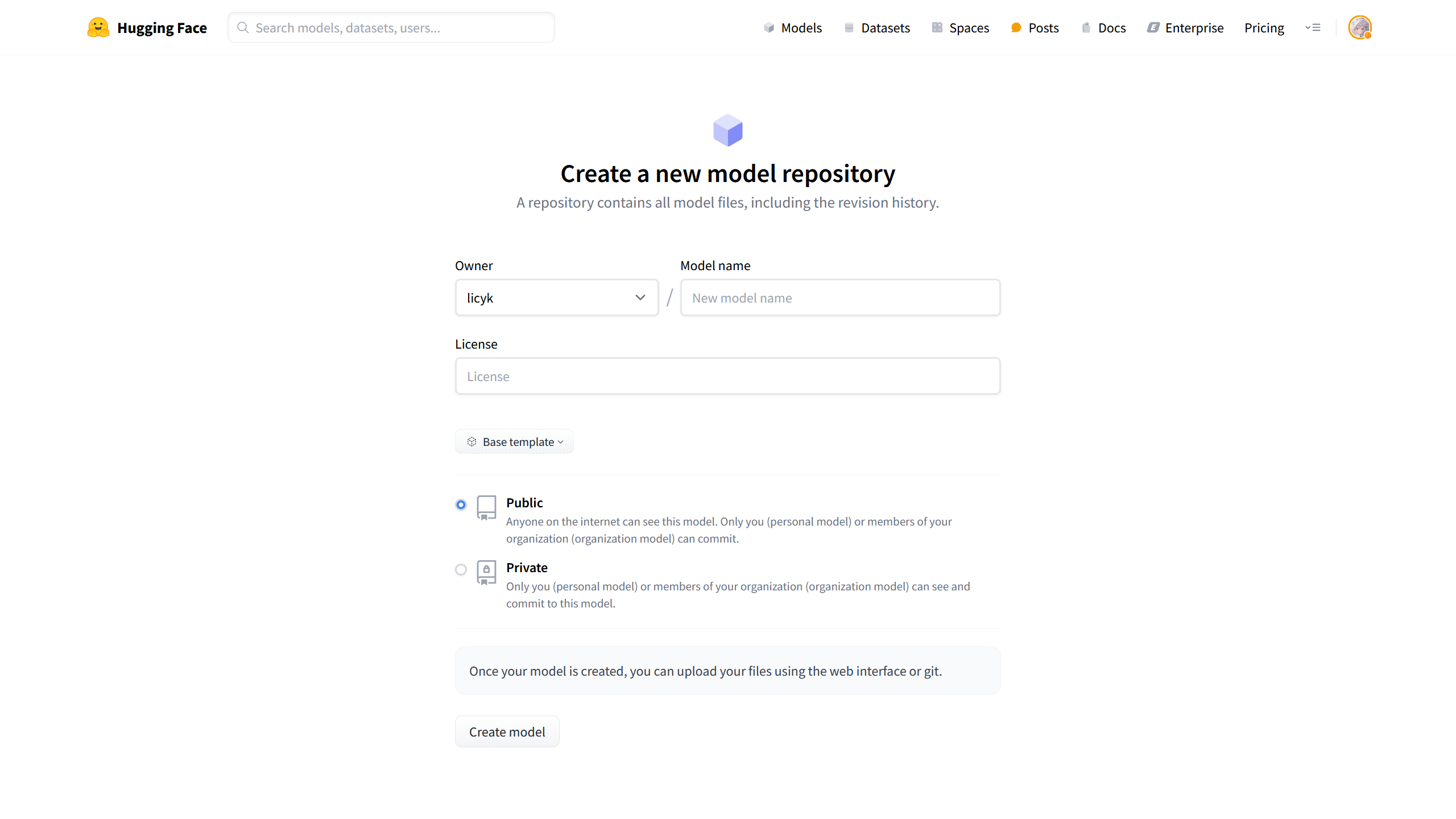
Task: Click the Spaces icon in navbar
Action: (x=937, y=27)
